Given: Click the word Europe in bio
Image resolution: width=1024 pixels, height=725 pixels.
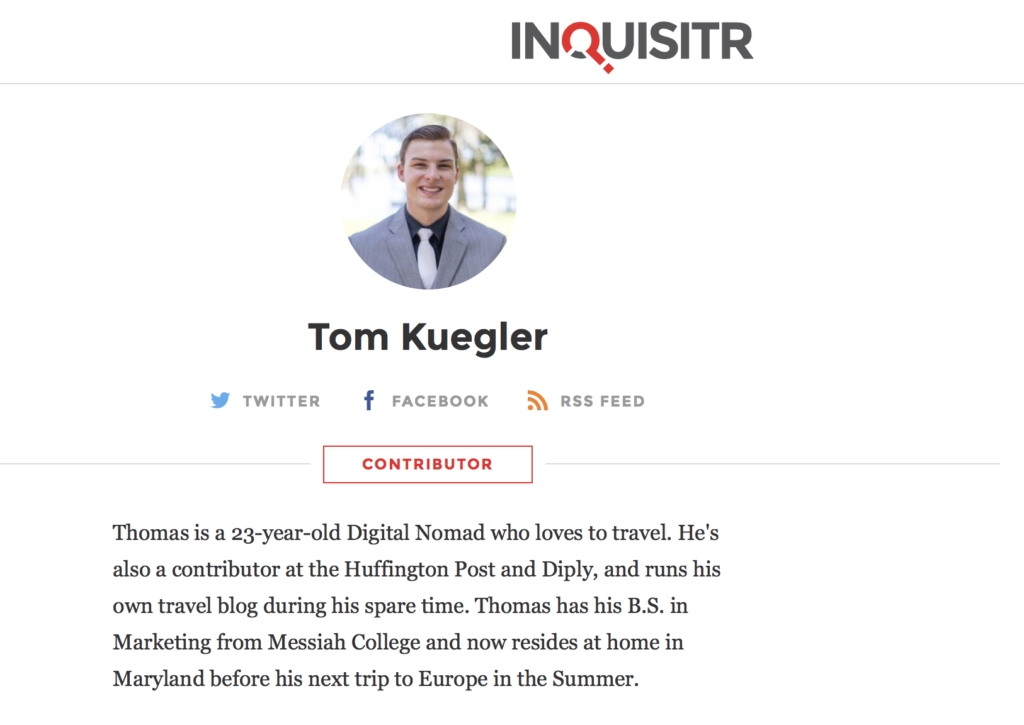Looking at the screenshot, I should tap(453, 679).
